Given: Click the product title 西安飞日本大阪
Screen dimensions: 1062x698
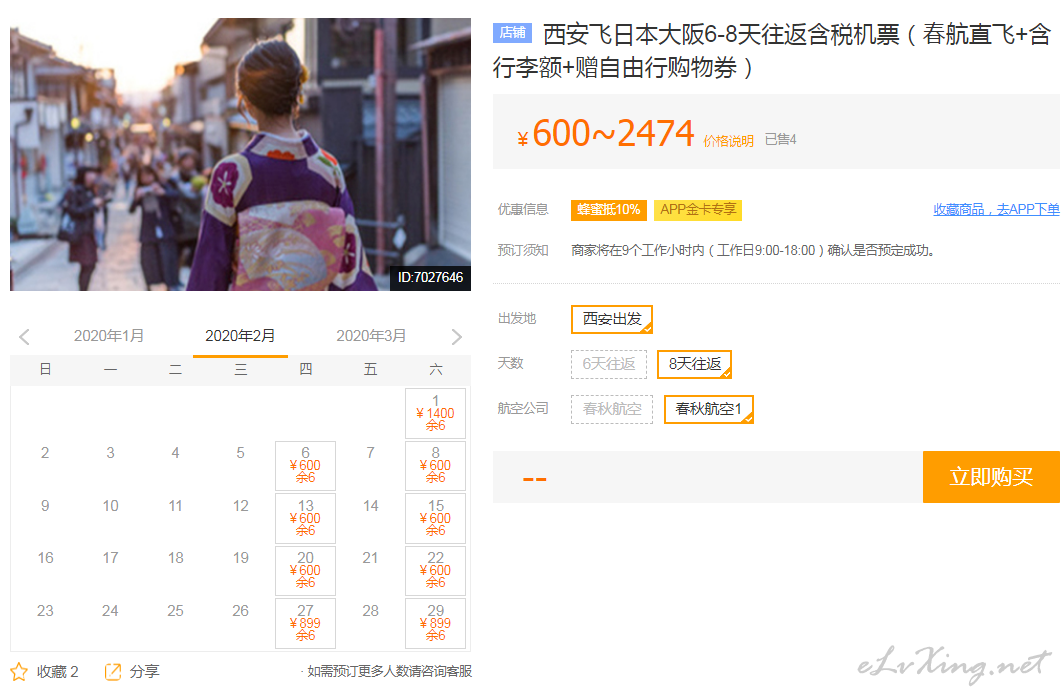Looking at the screenshot, I should 772,50.
